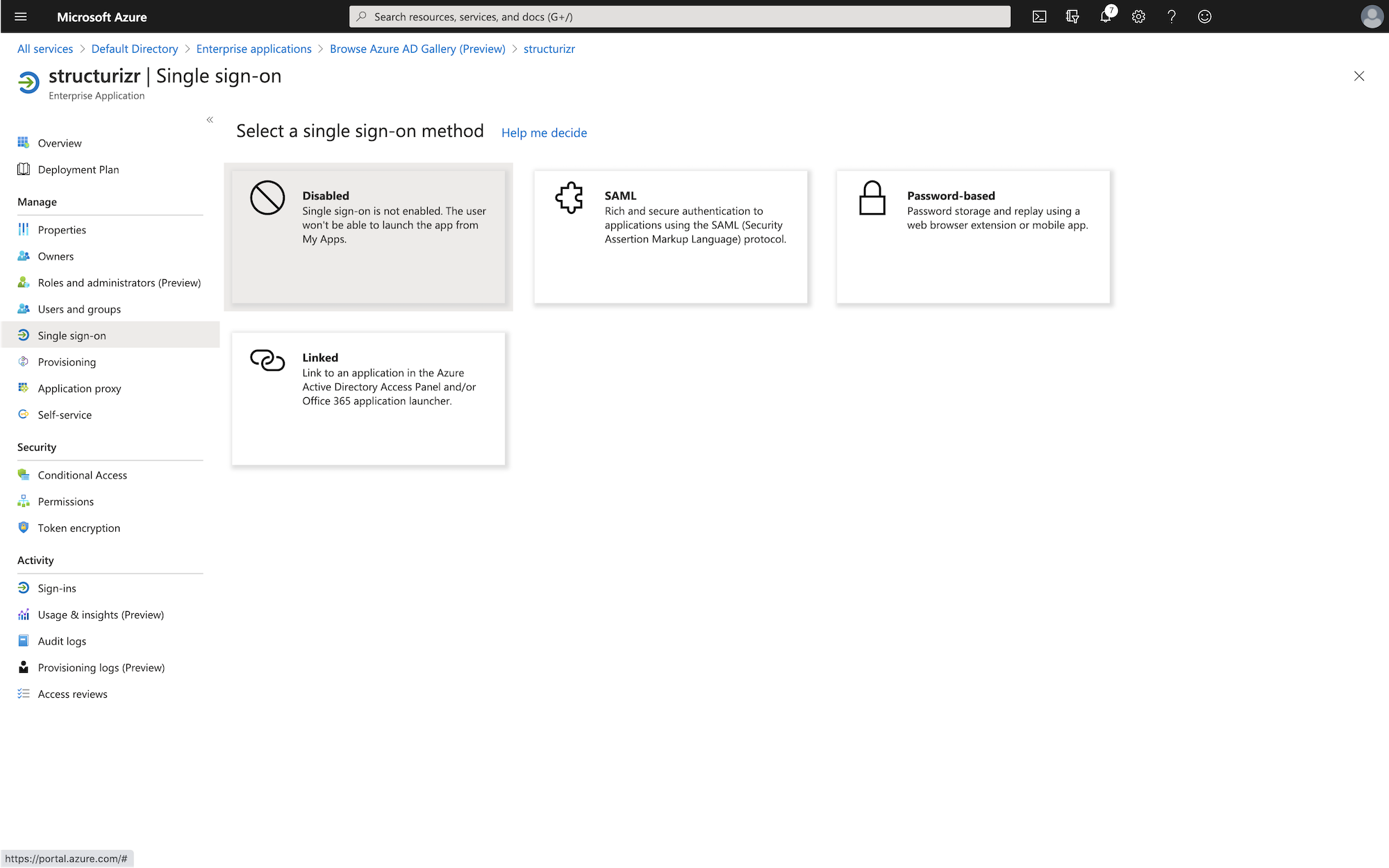Open the Azure portal hamburger menu

[x=21, y=17]
